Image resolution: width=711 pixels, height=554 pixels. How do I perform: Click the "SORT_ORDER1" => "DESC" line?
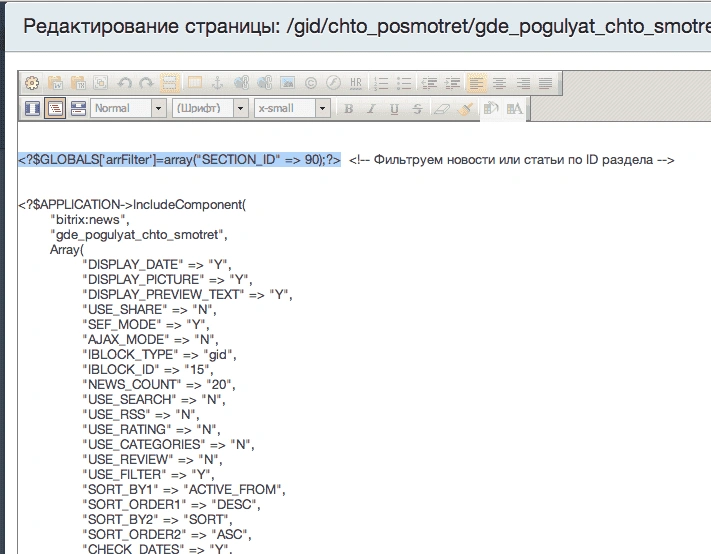pos(171,504)
